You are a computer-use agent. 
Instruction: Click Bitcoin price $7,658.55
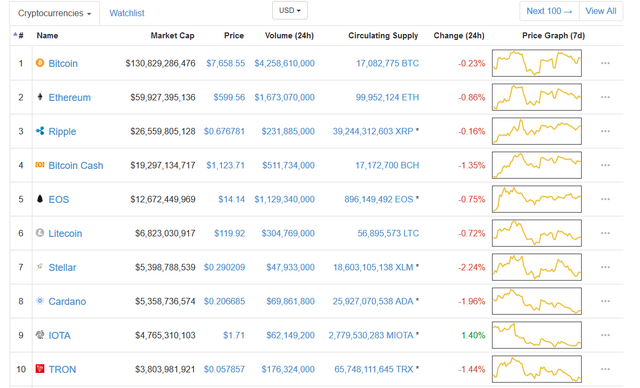coord(225,63)
